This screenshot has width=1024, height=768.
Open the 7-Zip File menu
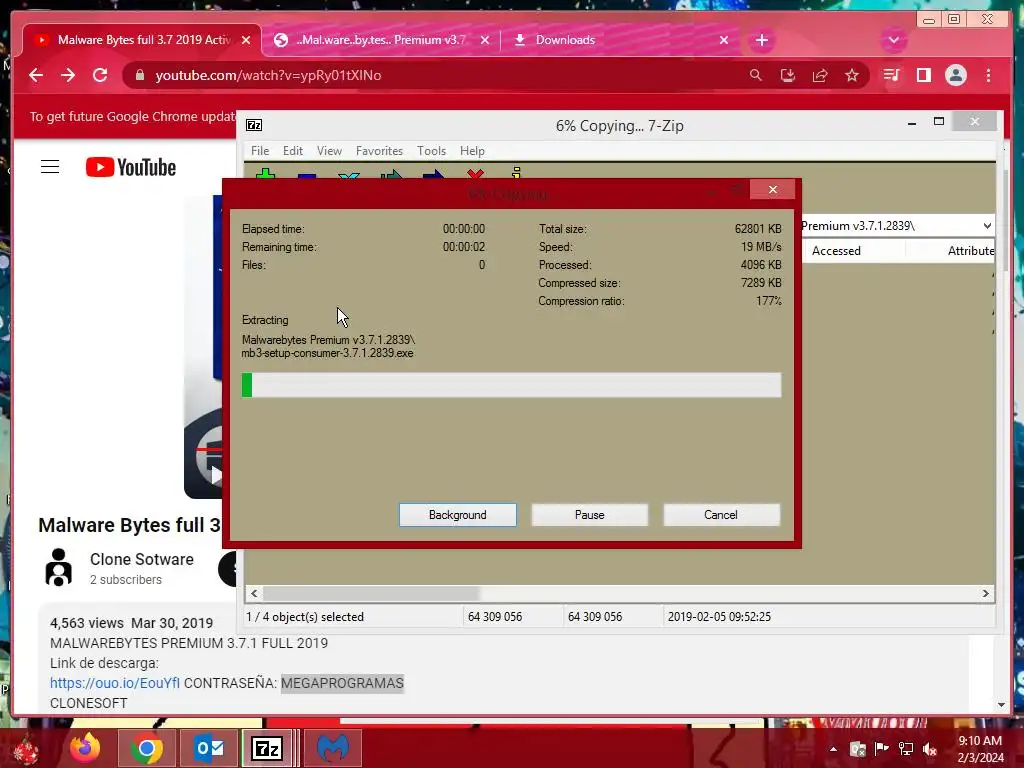point(260,151)
